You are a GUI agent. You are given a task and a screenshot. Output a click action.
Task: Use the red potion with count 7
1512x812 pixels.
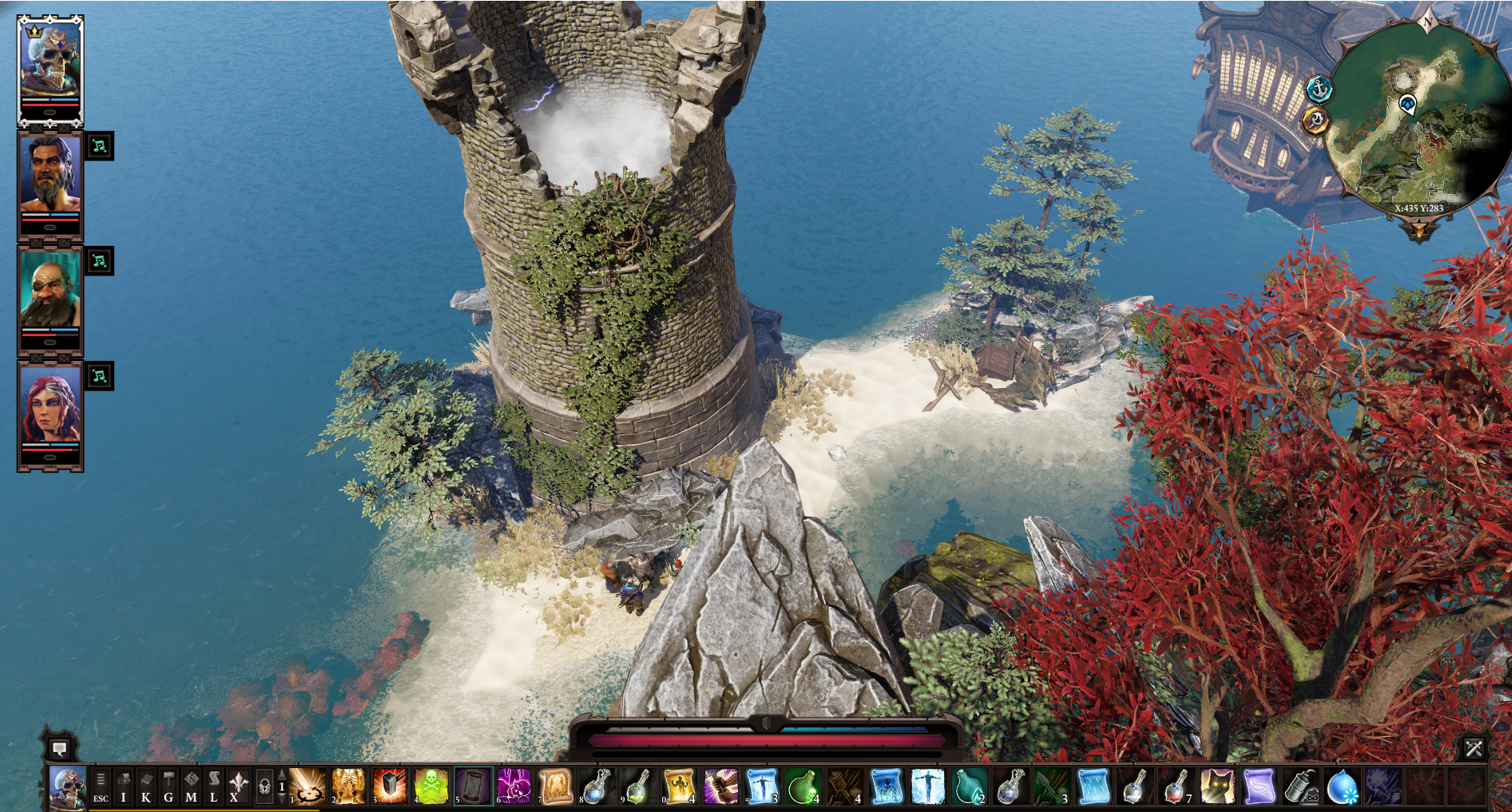(1177, 786)
